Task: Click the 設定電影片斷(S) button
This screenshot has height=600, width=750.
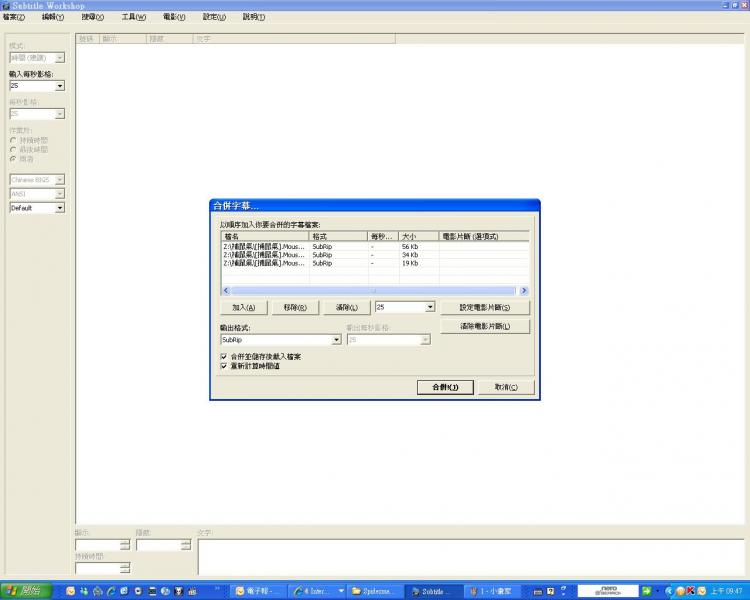Action: pyautogui.click(x=485, y=307)
